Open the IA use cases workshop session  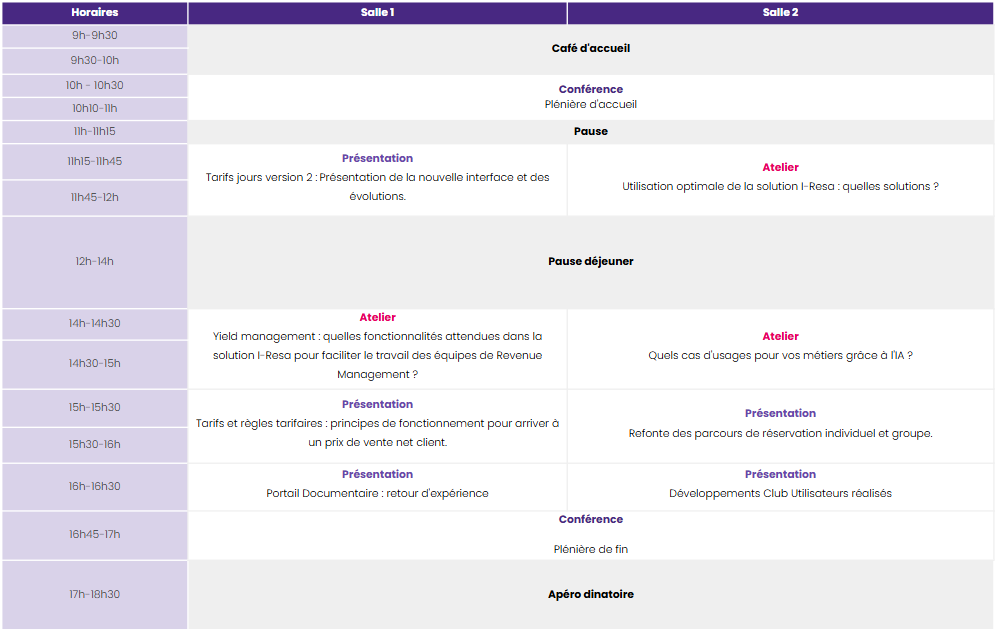point(780,355)
